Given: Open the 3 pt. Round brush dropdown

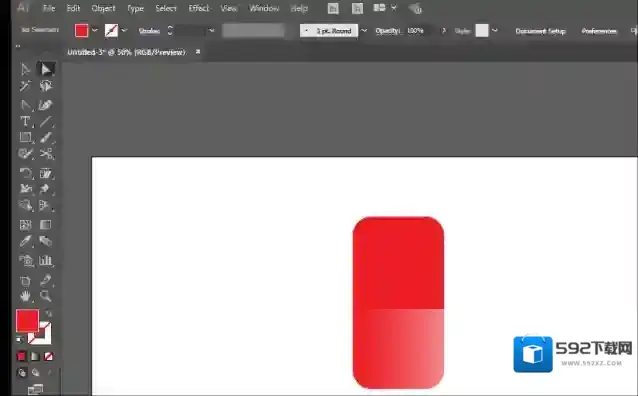Looking at the screenshot, I should 364,31.
